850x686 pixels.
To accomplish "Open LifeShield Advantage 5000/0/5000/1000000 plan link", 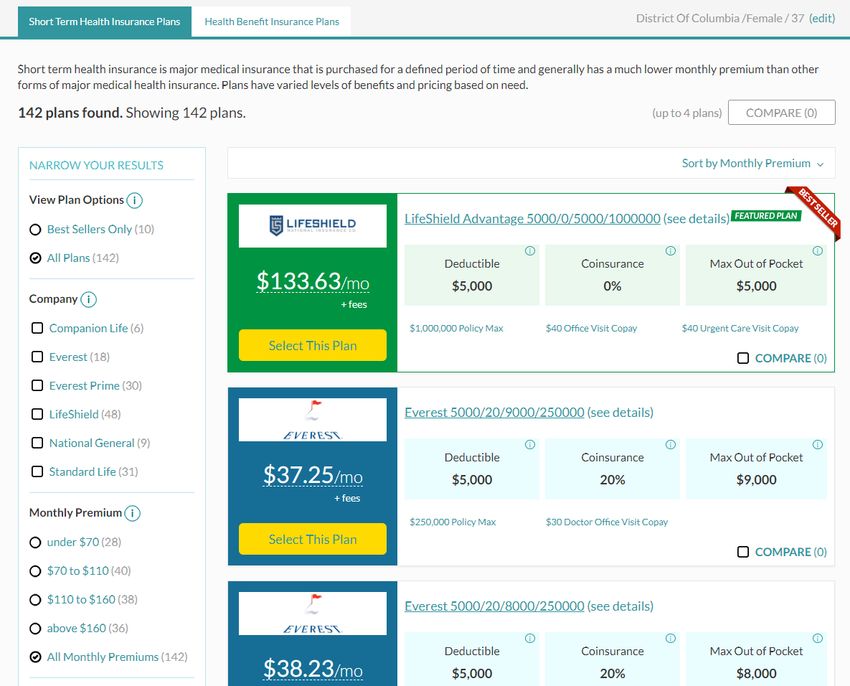I will click(532, 219).
